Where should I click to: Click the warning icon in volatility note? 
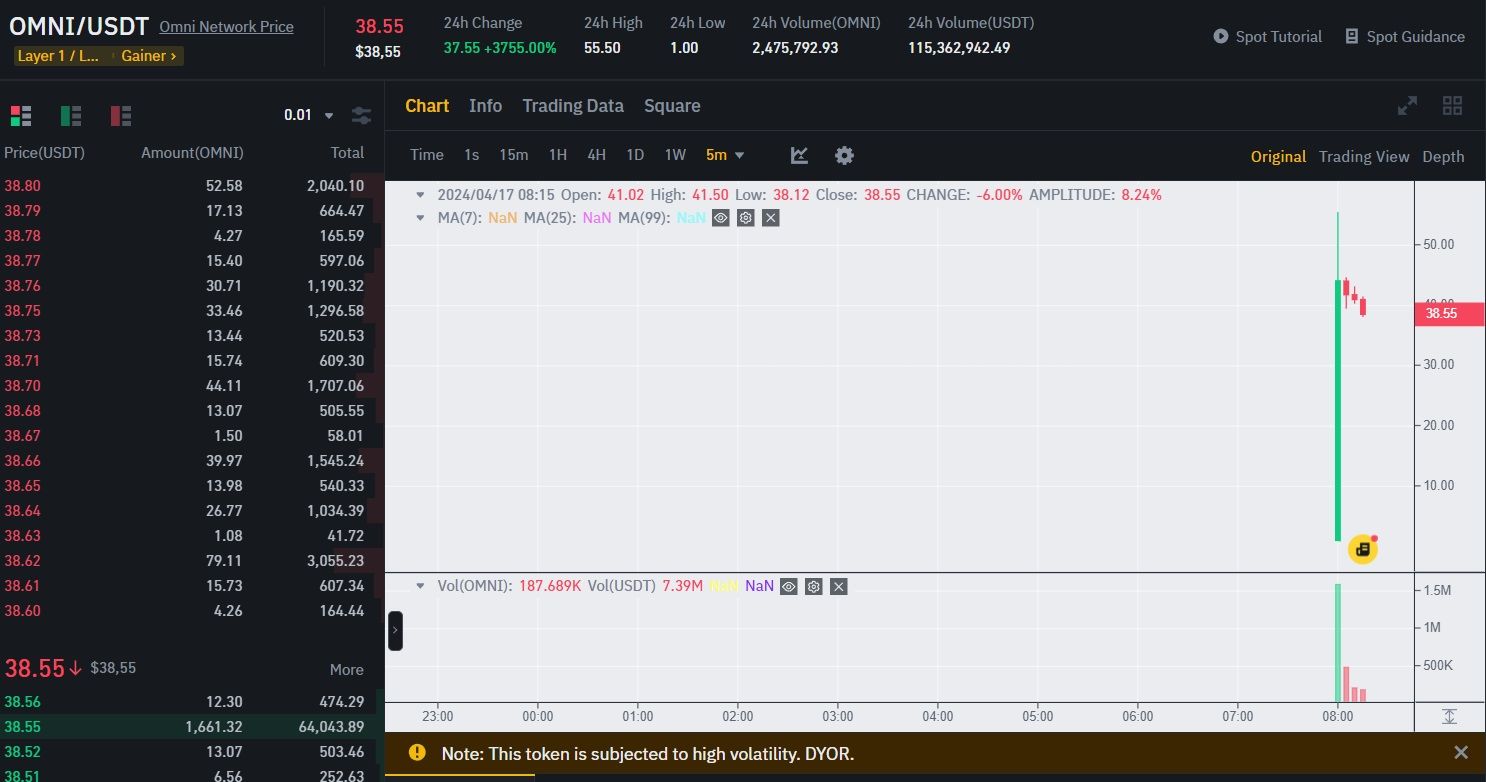tap(417, 753)
